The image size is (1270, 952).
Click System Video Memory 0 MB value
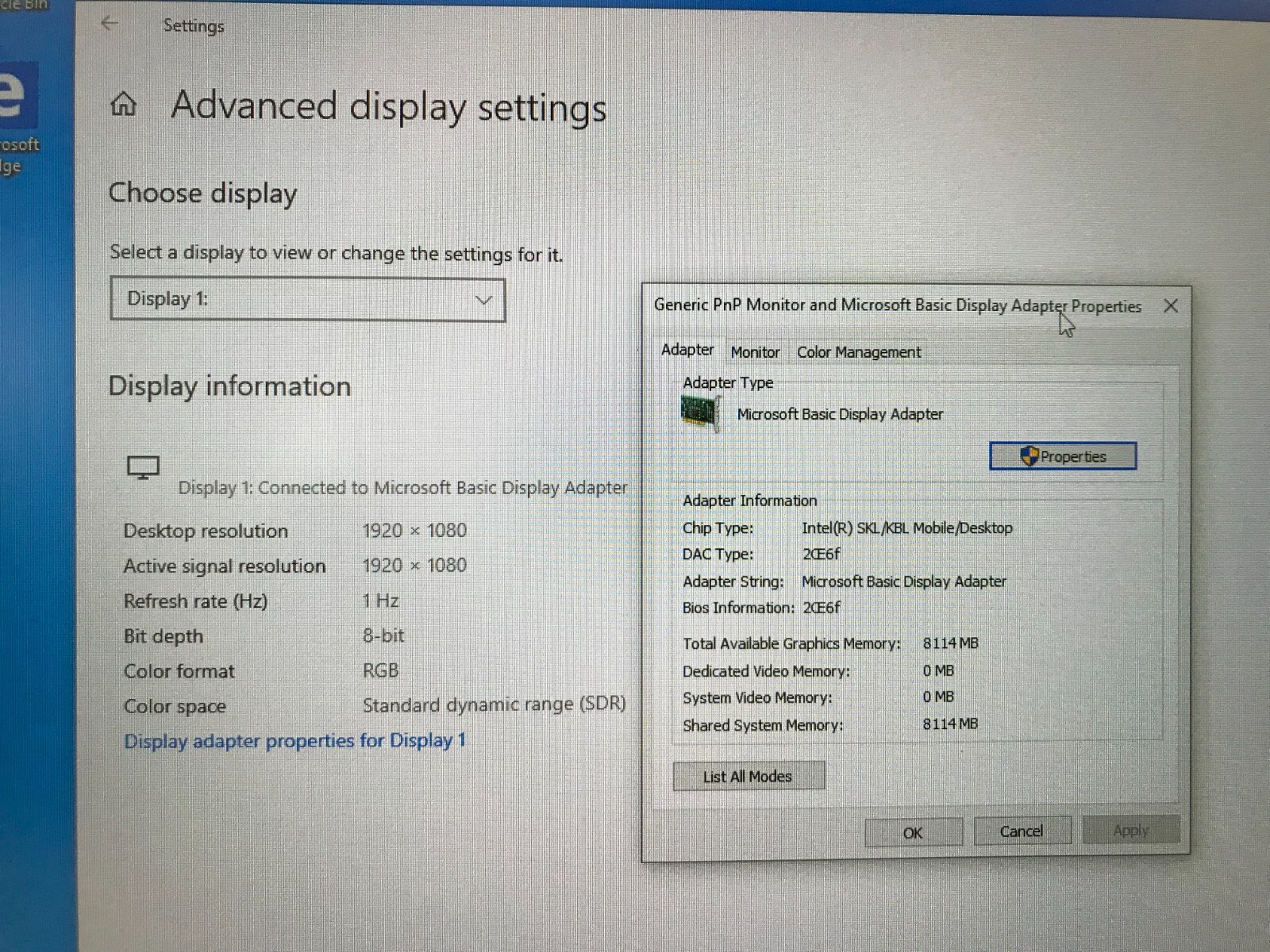point(938,697)
